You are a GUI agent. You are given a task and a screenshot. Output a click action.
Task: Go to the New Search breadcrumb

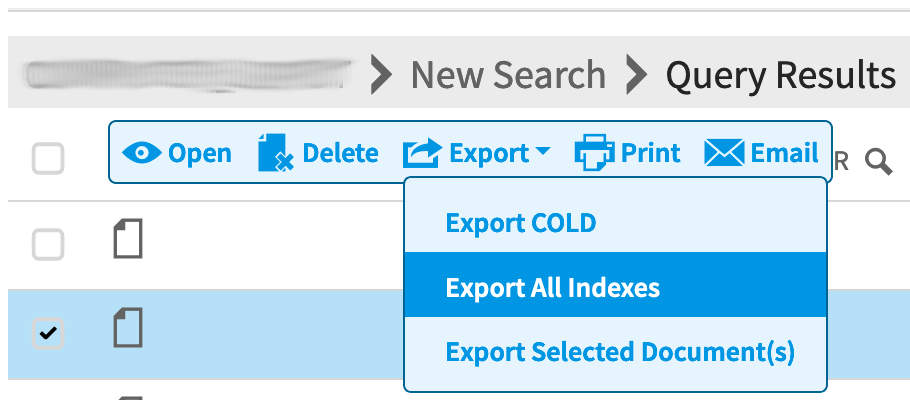[508, 75]
